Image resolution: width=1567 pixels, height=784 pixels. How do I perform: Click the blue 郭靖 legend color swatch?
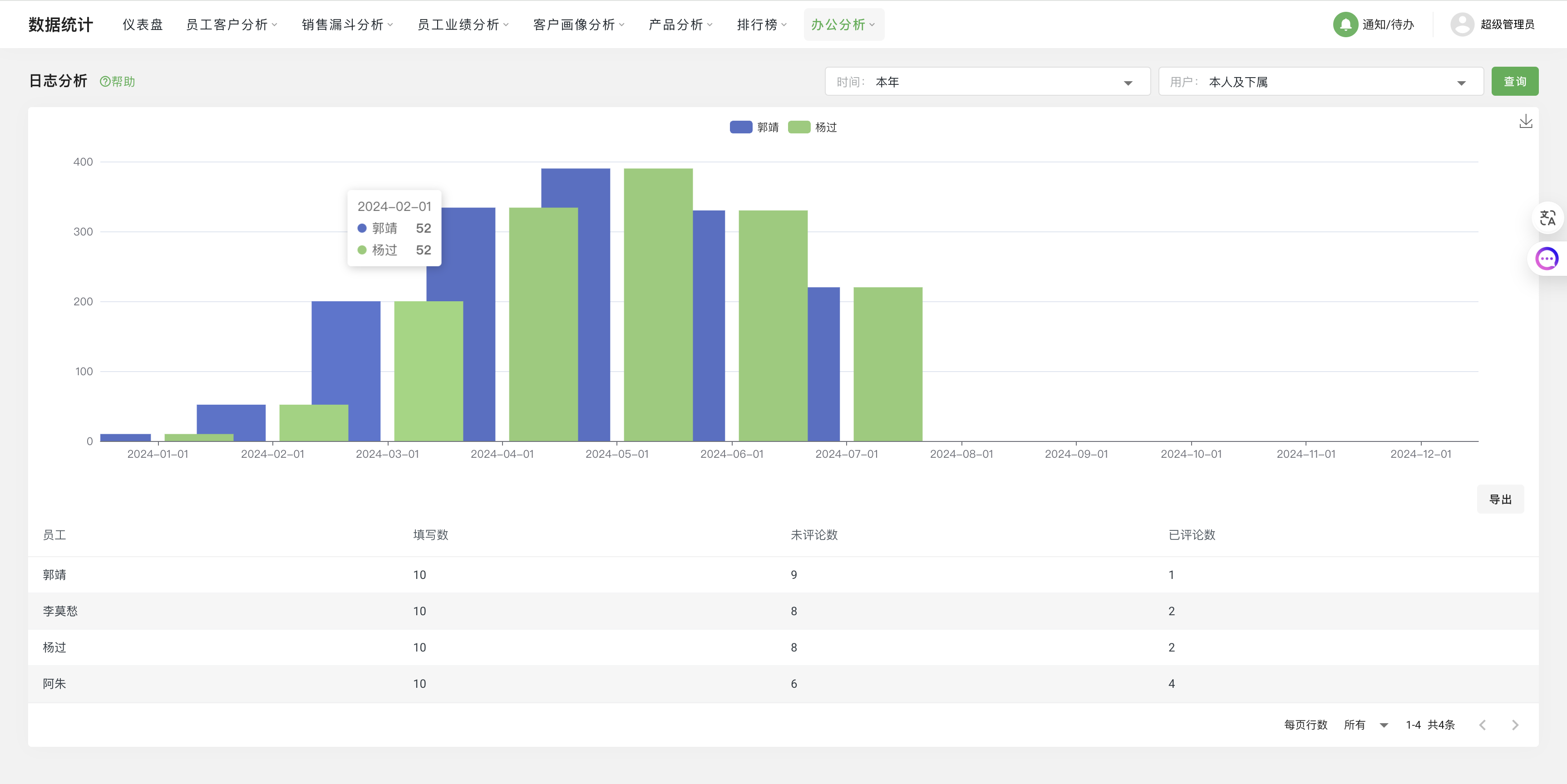(x=740, y=127)
